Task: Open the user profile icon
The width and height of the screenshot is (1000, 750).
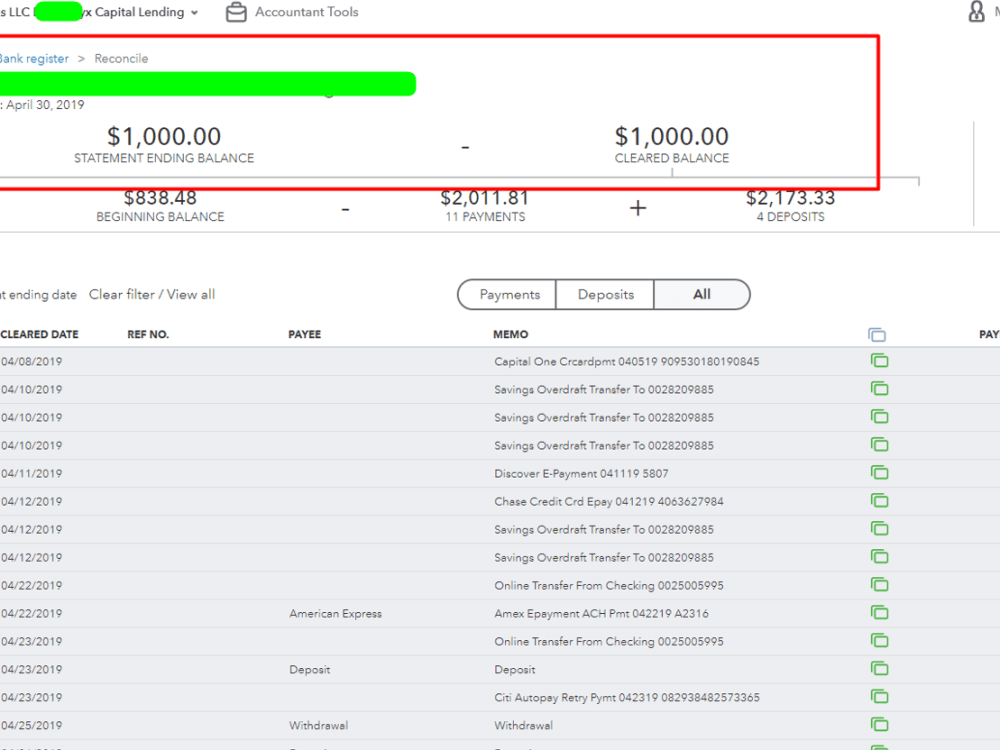Action: 976,11
